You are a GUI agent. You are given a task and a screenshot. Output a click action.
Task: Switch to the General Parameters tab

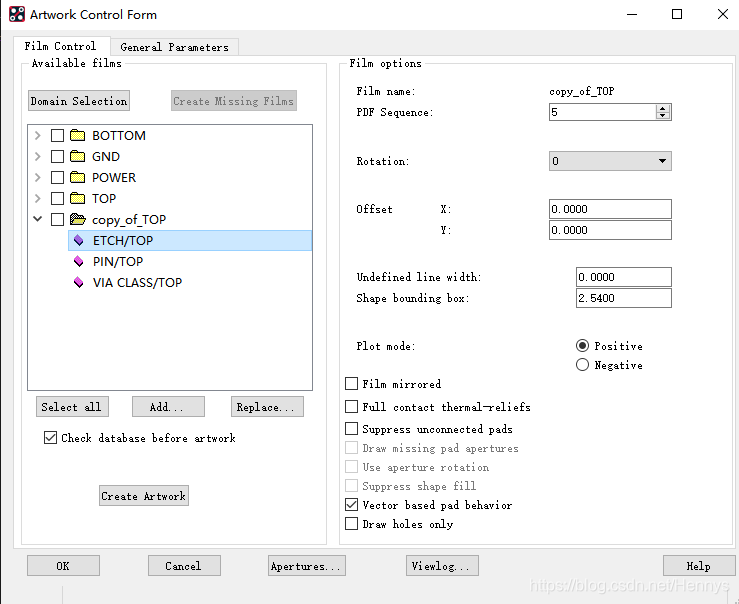(x=174, y=47)
